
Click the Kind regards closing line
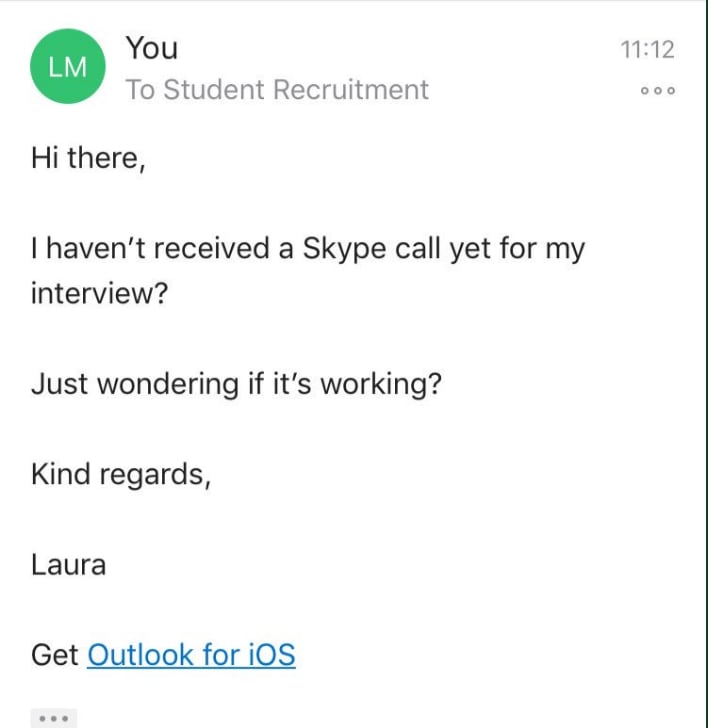(x=121, y=475)
